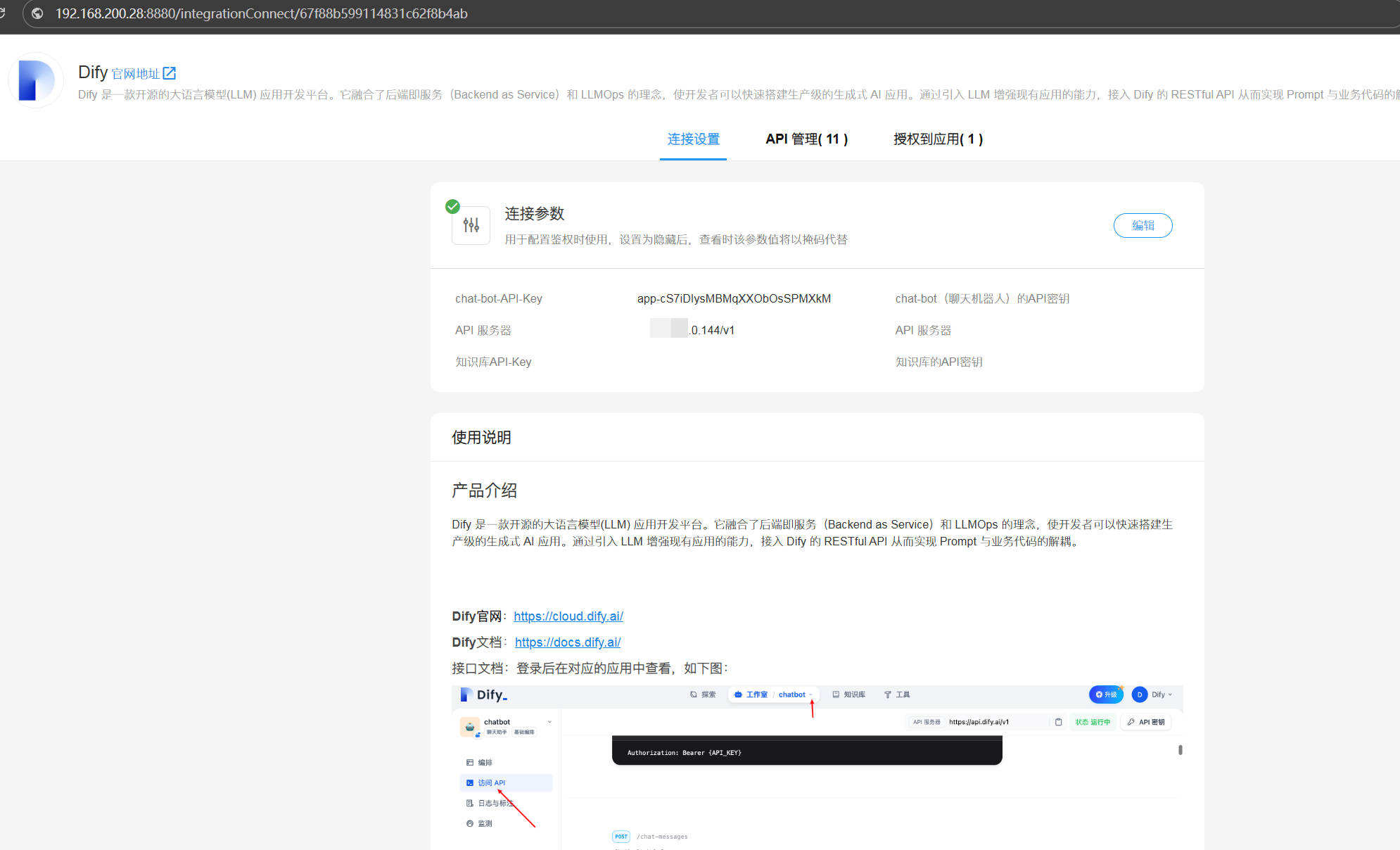This screenshot has height=850, width=1400.
Task: Click the 升级 upgrade badge in embedded screenshot
Action: (x=1106, y=694)
